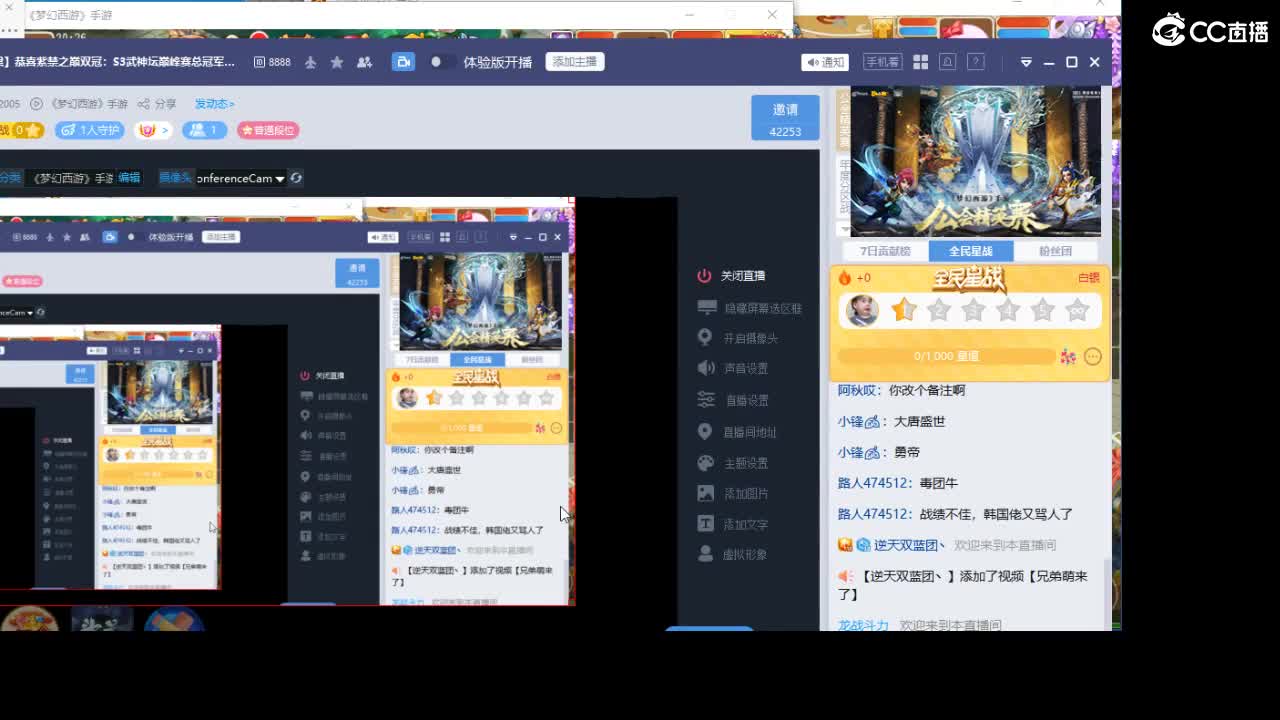The width and height of the screenshot is (1280, 720).
Task: Switch to the 7日贡献榜 tab
Action: point(885,251)
